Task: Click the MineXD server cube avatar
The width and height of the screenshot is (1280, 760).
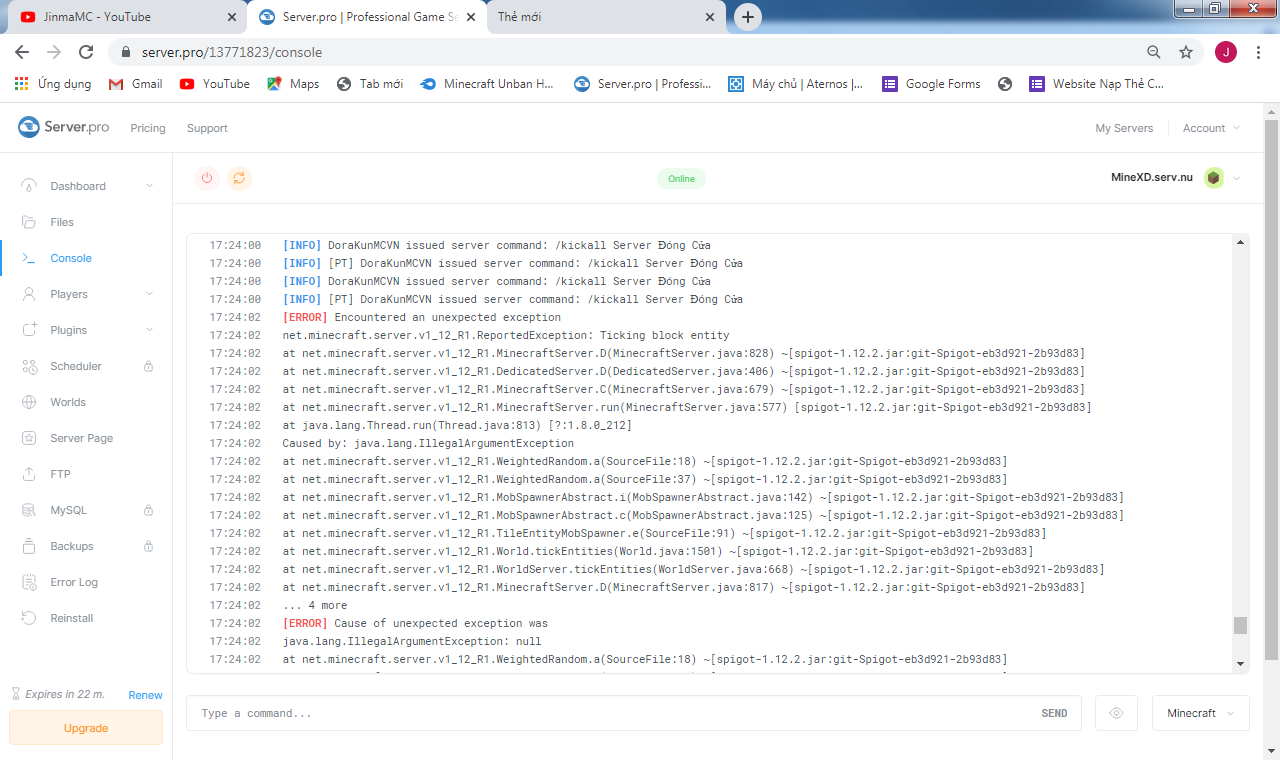Action: click(1213, 178)
